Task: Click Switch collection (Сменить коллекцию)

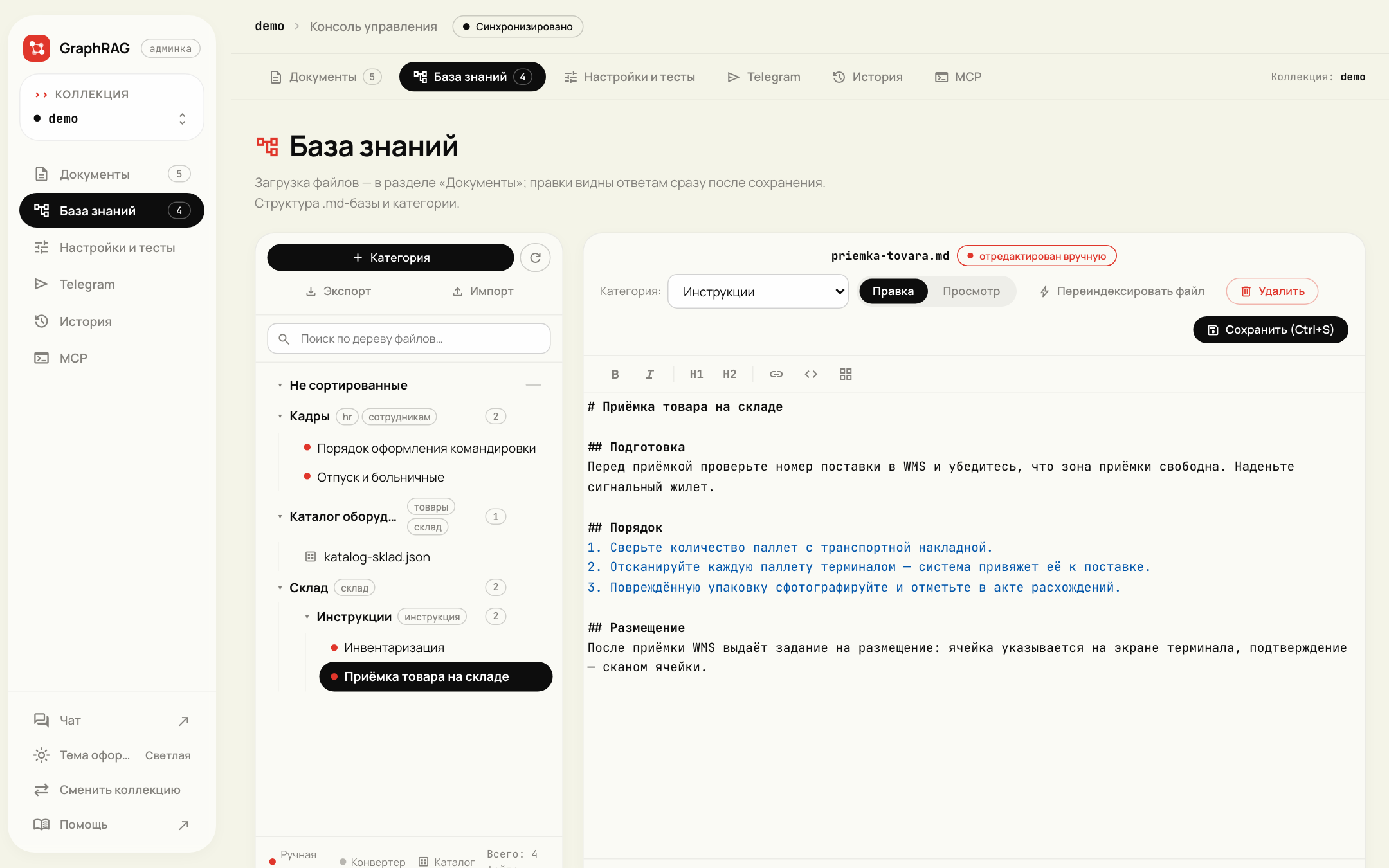Action: click(x=112, y=790)
